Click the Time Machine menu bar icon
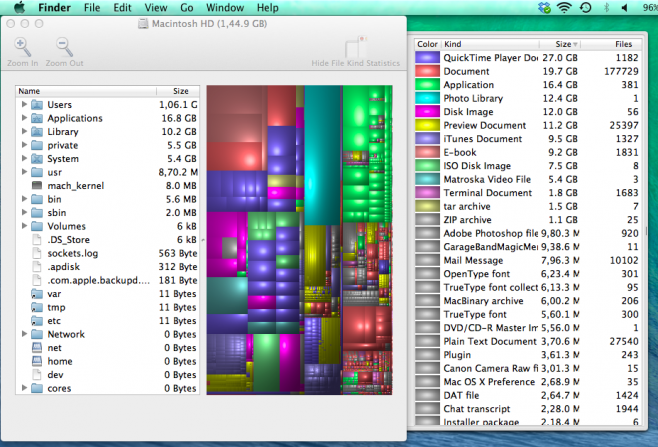The image size is (658, 447). [x=585, y=8]
